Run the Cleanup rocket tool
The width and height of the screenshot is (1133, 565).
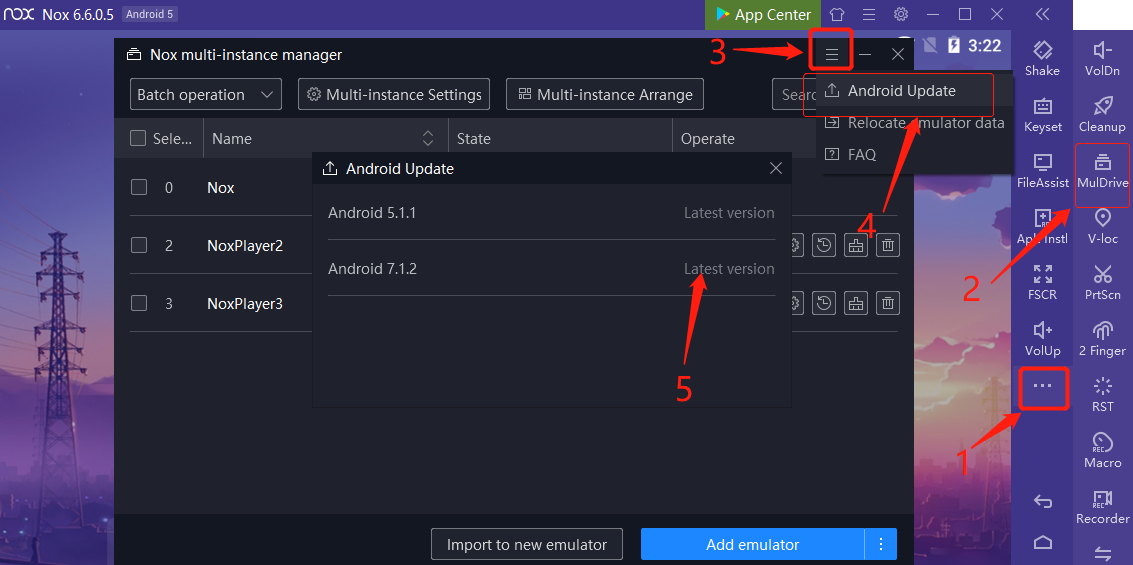[1103, 114]
